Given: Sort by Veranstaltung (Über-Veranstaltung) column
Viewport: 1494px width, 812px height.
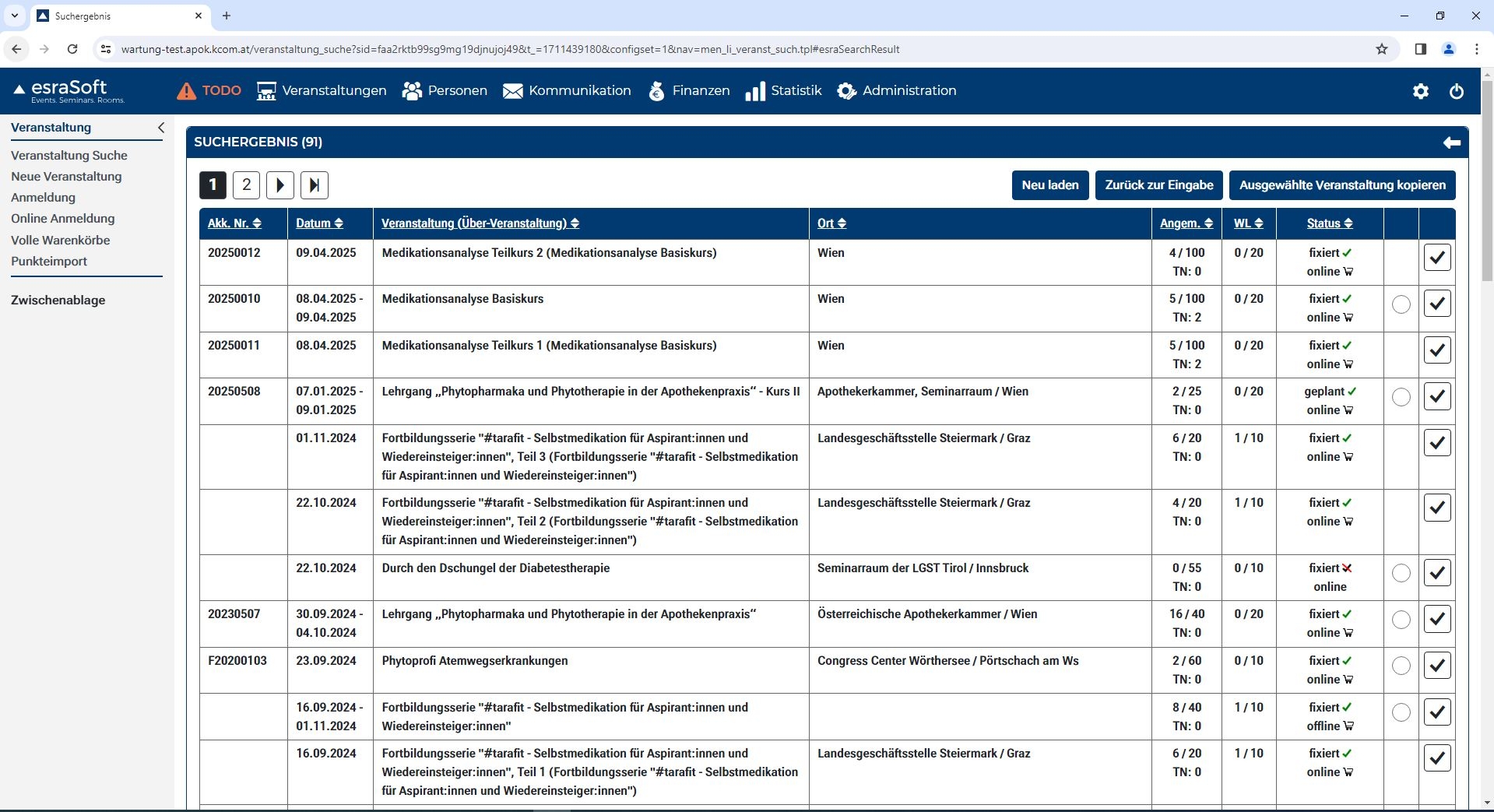Looking at the screenshot, I should 480,223.
